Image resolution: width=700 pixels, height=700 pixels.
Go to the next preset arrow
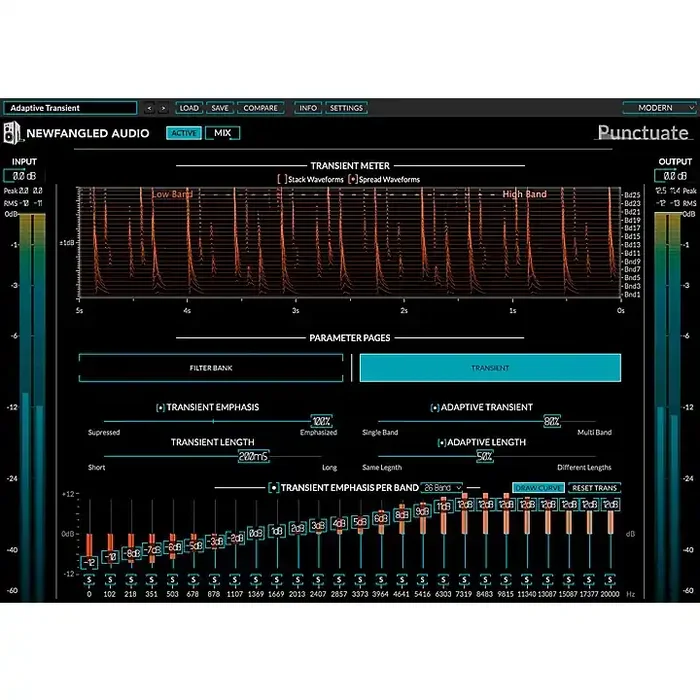point(163,108)
